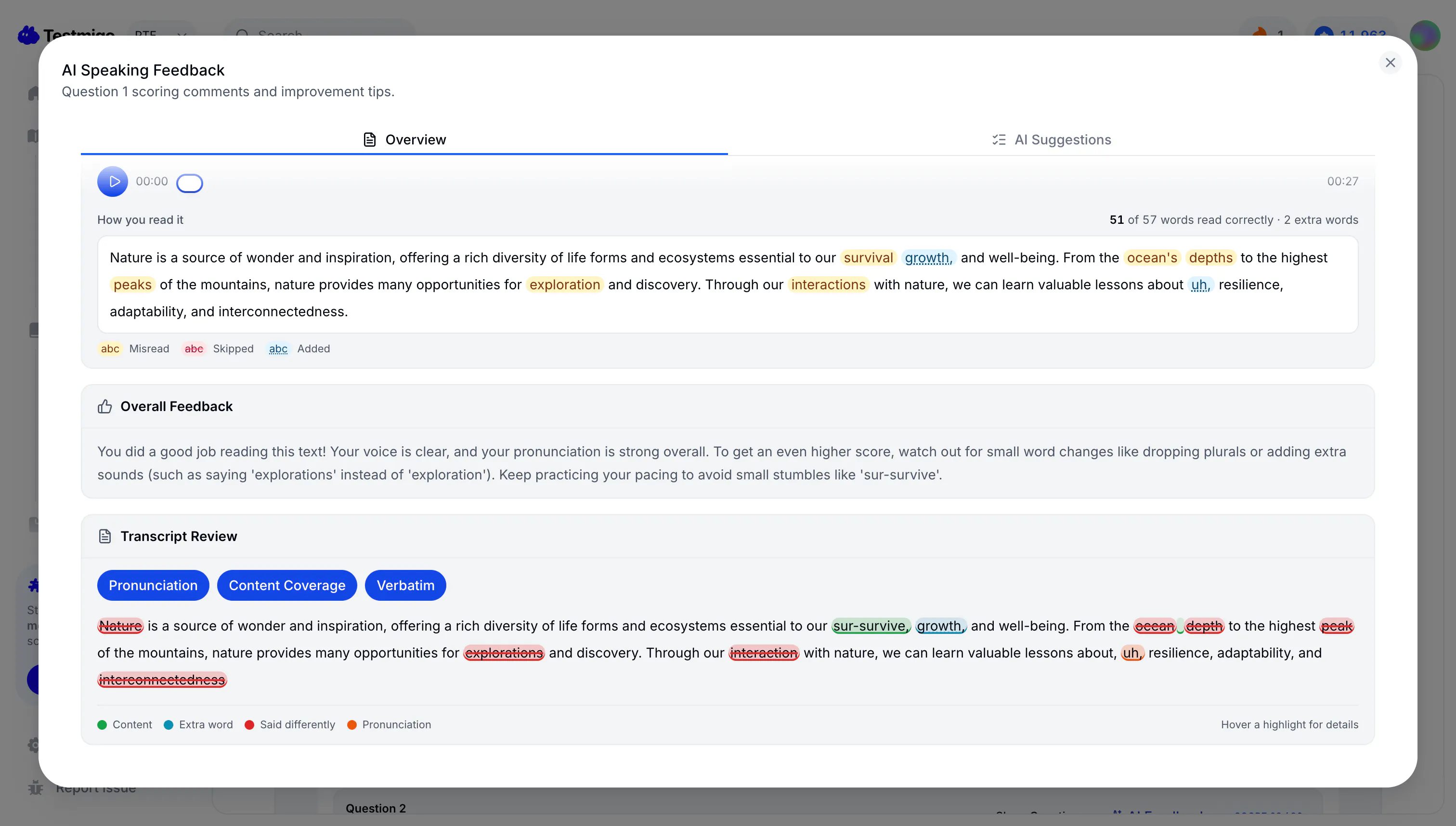Click struck-through 'peak' in transcript
Image resolution: width=1456 pixels, height=826 pixels.
(1337, 626)
